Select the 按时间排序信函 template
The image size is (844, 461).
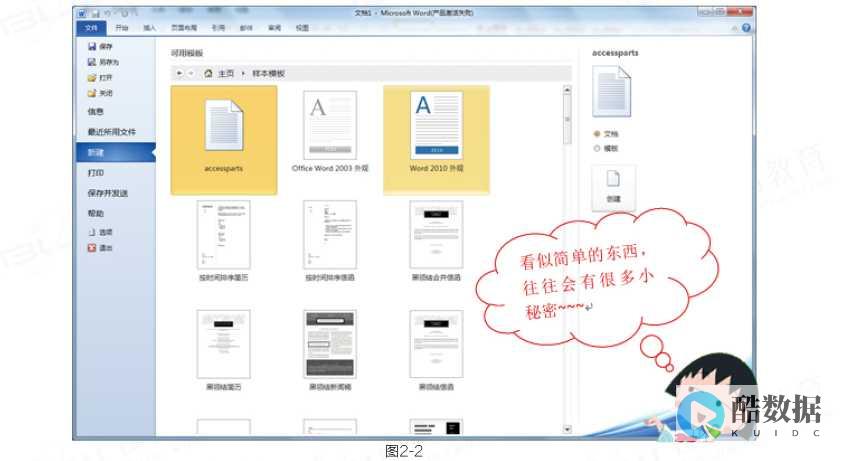tap(330, 241)
